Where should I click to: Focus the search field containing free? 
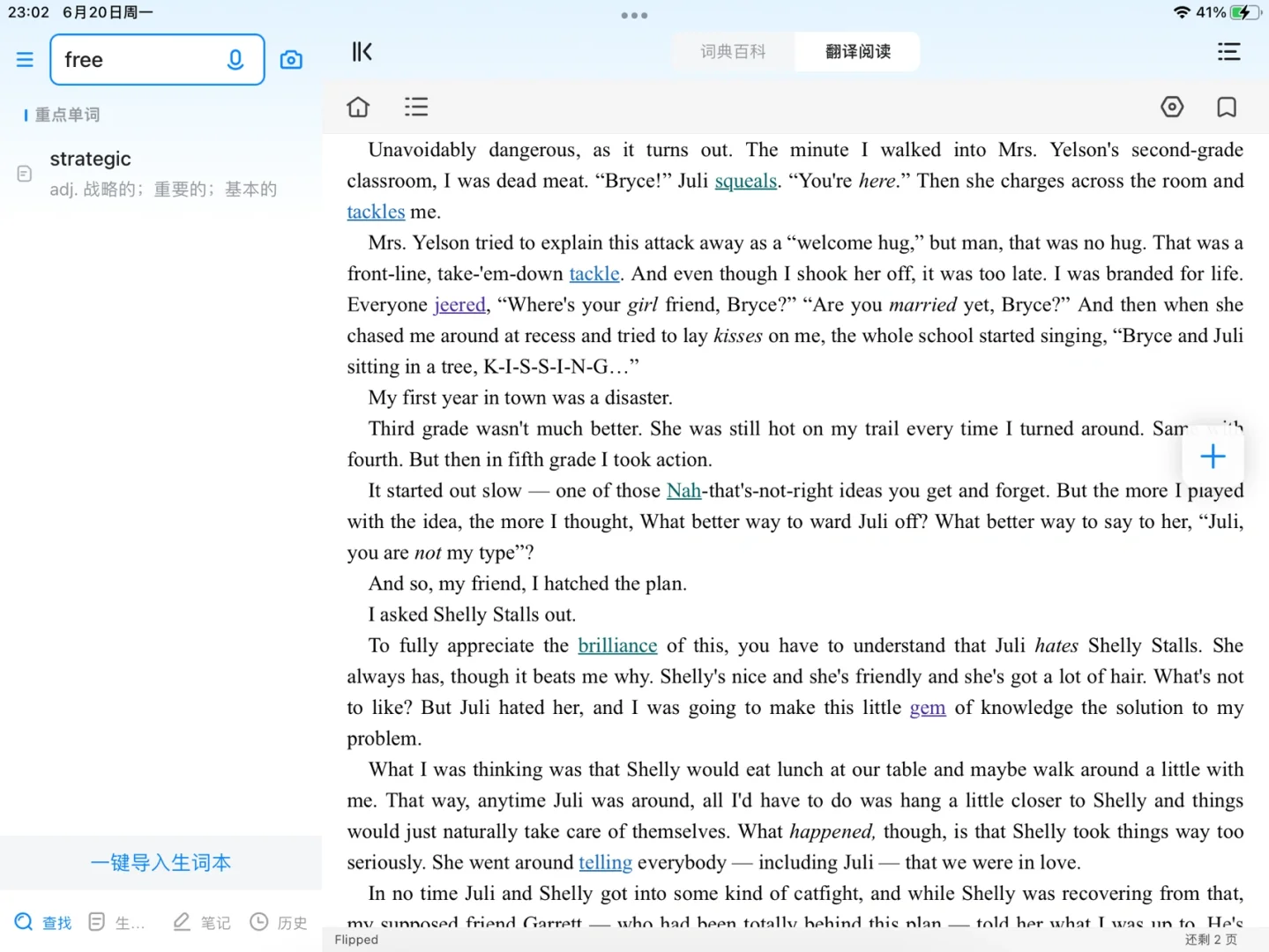157,60
